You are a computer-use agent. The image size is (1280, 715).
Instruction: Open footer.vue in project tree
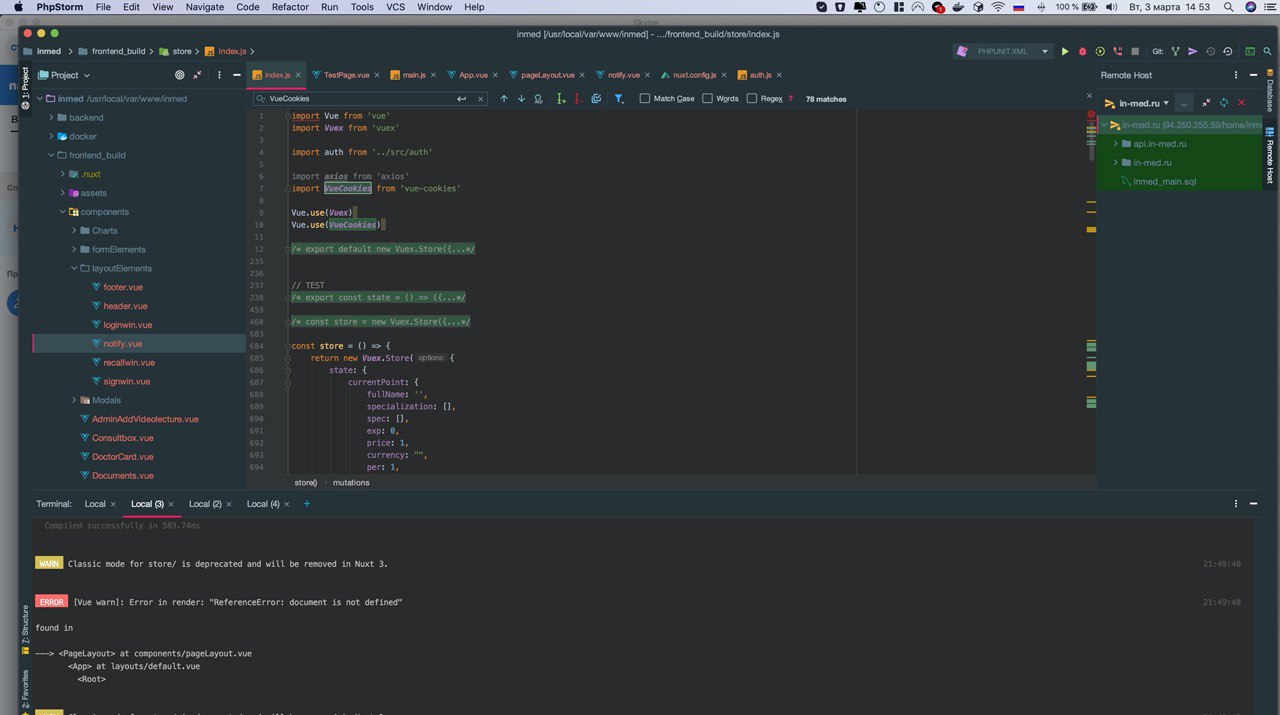click(123, 287)
